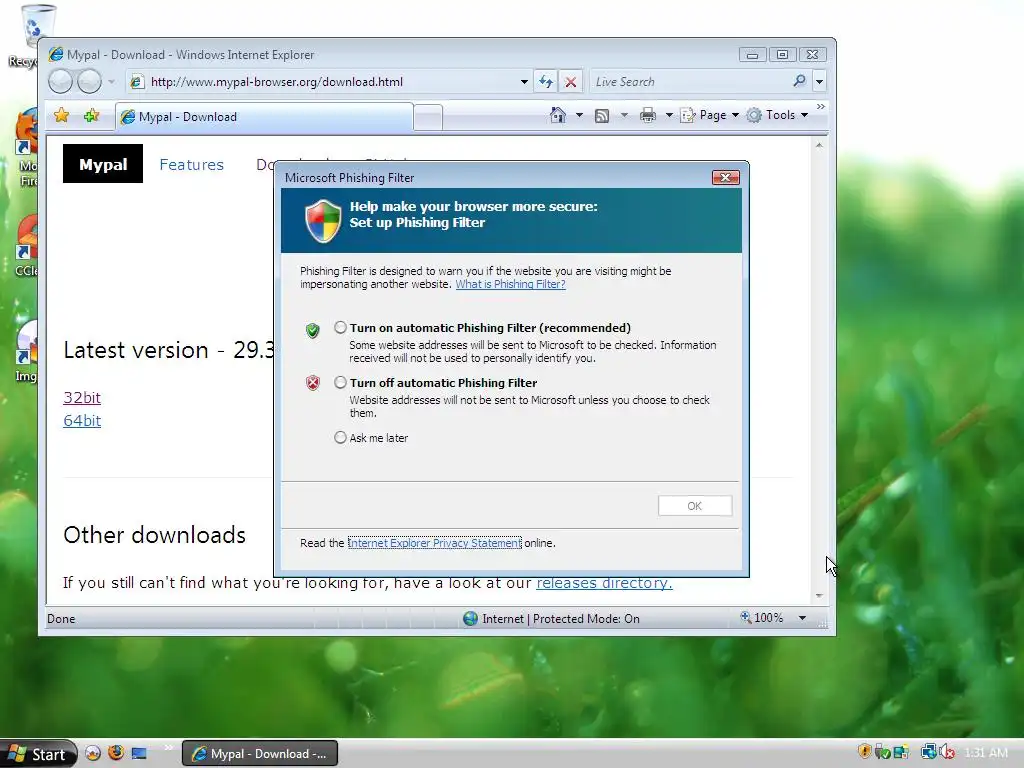The image size is (1024, 768).
Task: Expand the Print dropdown arrow
Action: pos(669,116)
